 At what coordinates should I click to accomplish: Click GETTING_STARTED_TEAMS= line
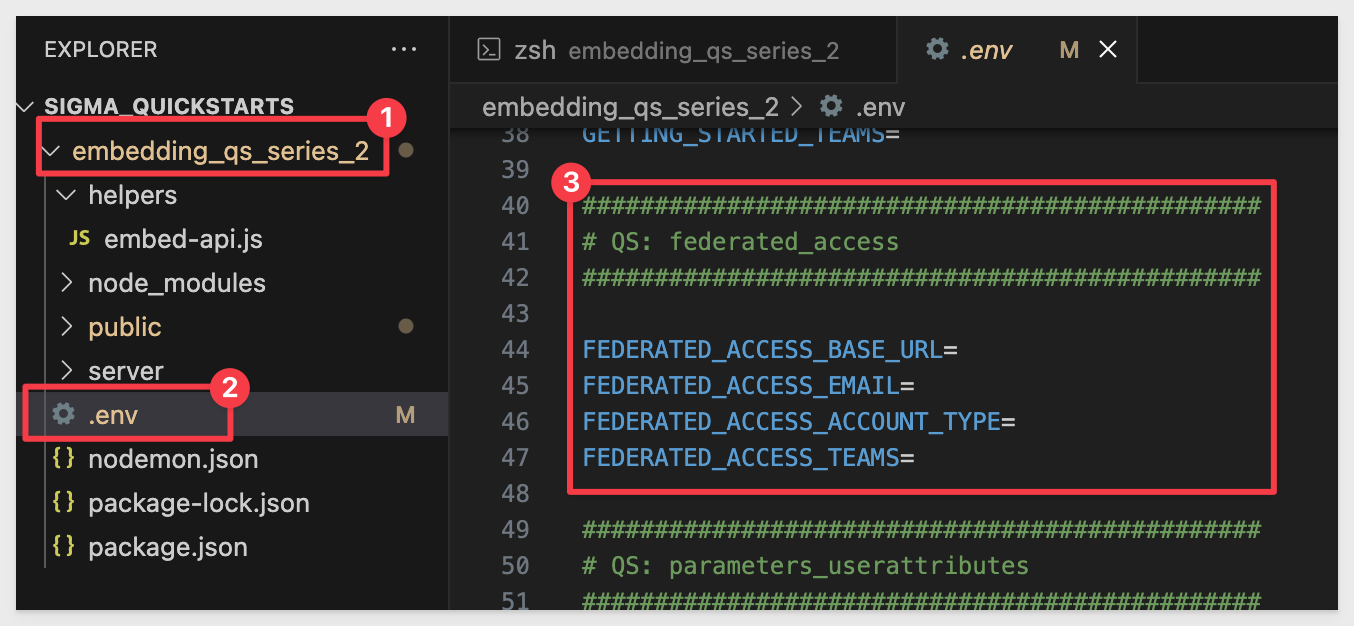click(741, 134)
